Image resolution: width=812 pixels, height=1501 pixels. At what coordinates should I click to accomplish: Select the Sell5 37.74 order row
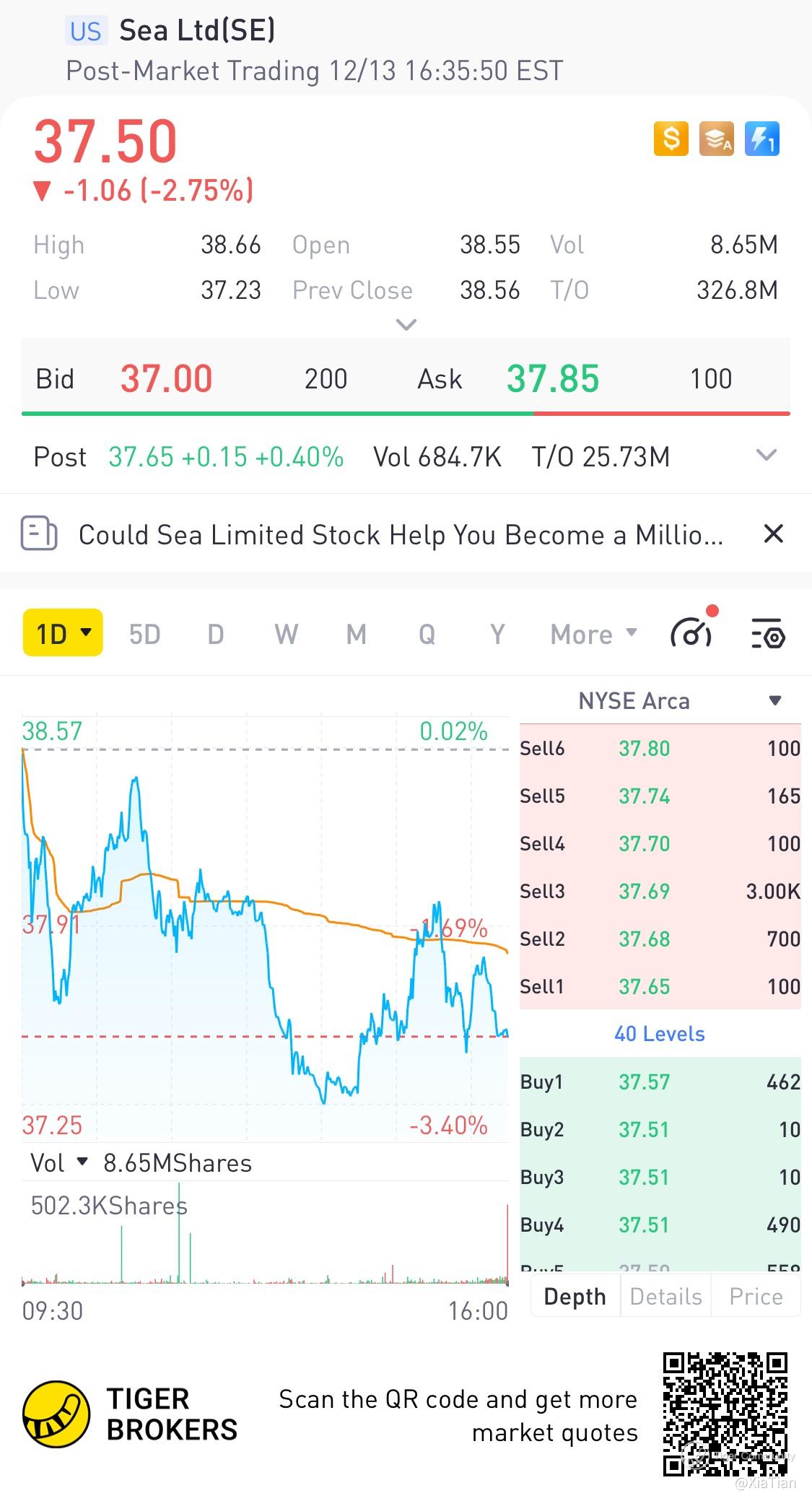pyautogui.click(x=660, y=796)
